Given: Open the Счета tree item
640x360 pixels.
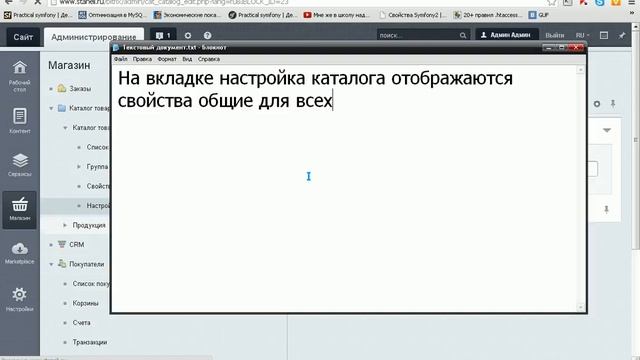Looking at the screenshot, I should pos(82,322).
